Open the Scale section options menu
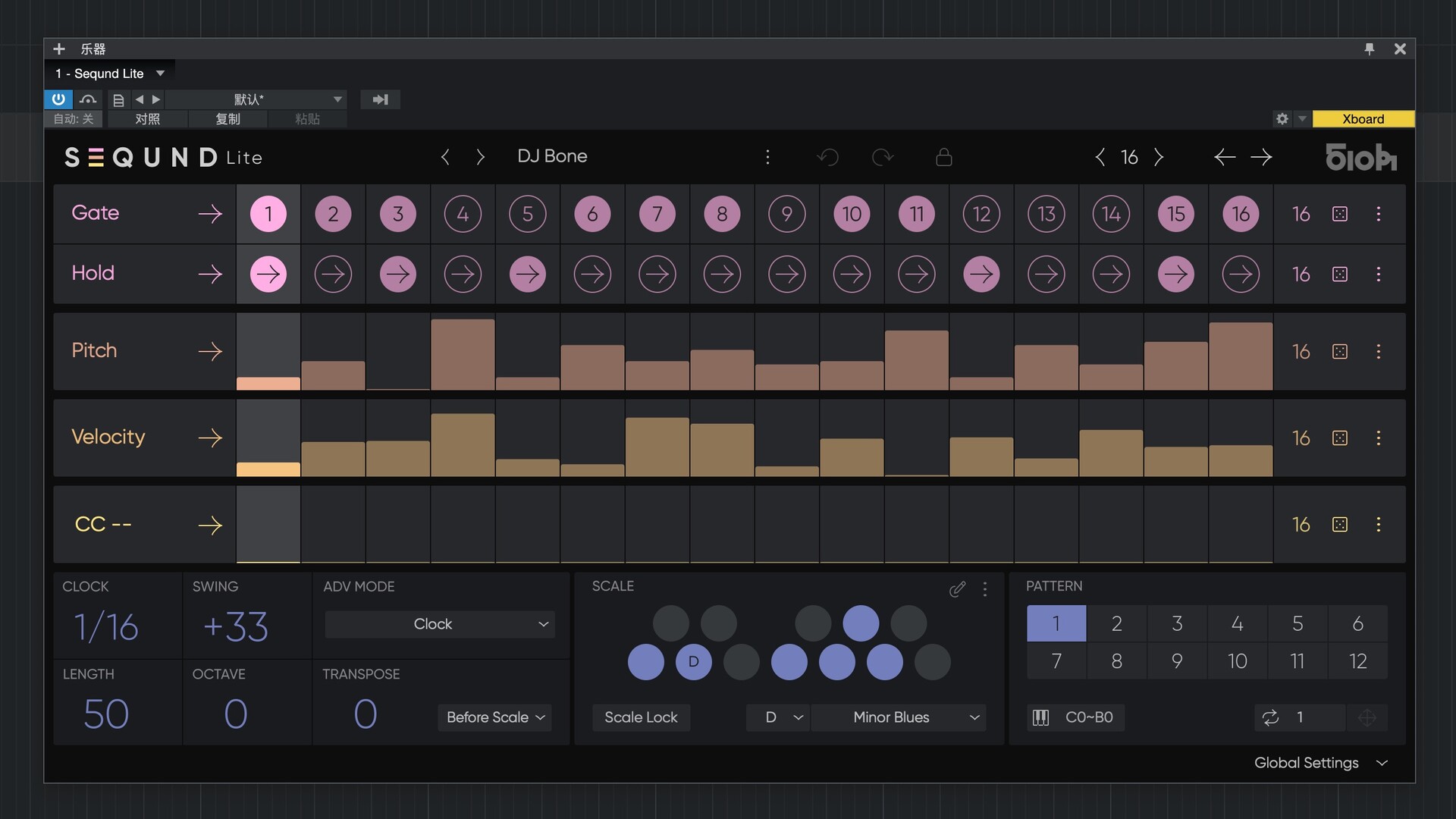This screenshot has width=1456, height=819. coord(985,589)
